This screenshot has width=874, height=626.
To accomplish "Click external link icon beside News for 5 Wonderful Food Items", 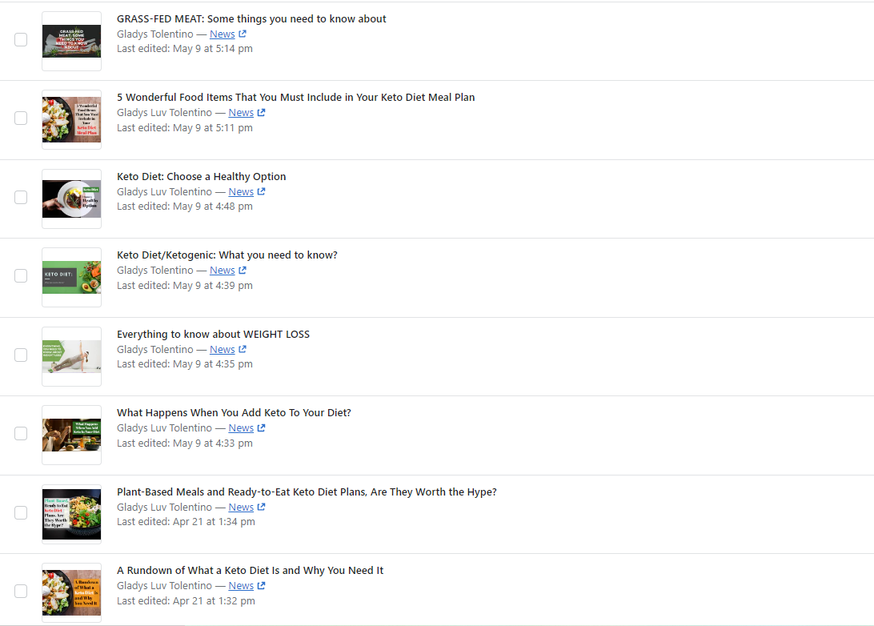I will 261,113.
